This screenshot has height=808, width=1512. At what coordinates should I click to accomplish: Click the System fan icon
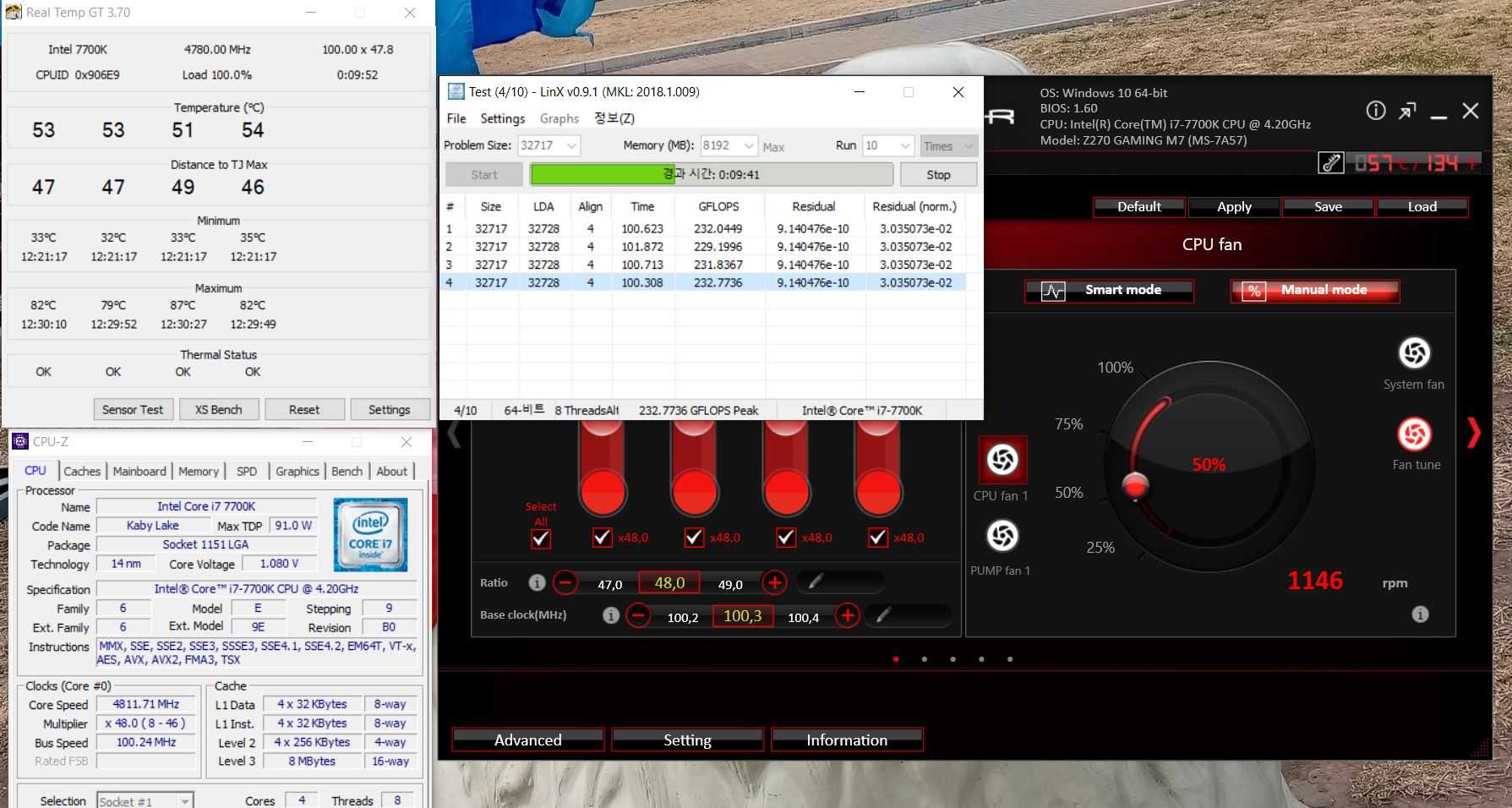[x=1414, y=353]
